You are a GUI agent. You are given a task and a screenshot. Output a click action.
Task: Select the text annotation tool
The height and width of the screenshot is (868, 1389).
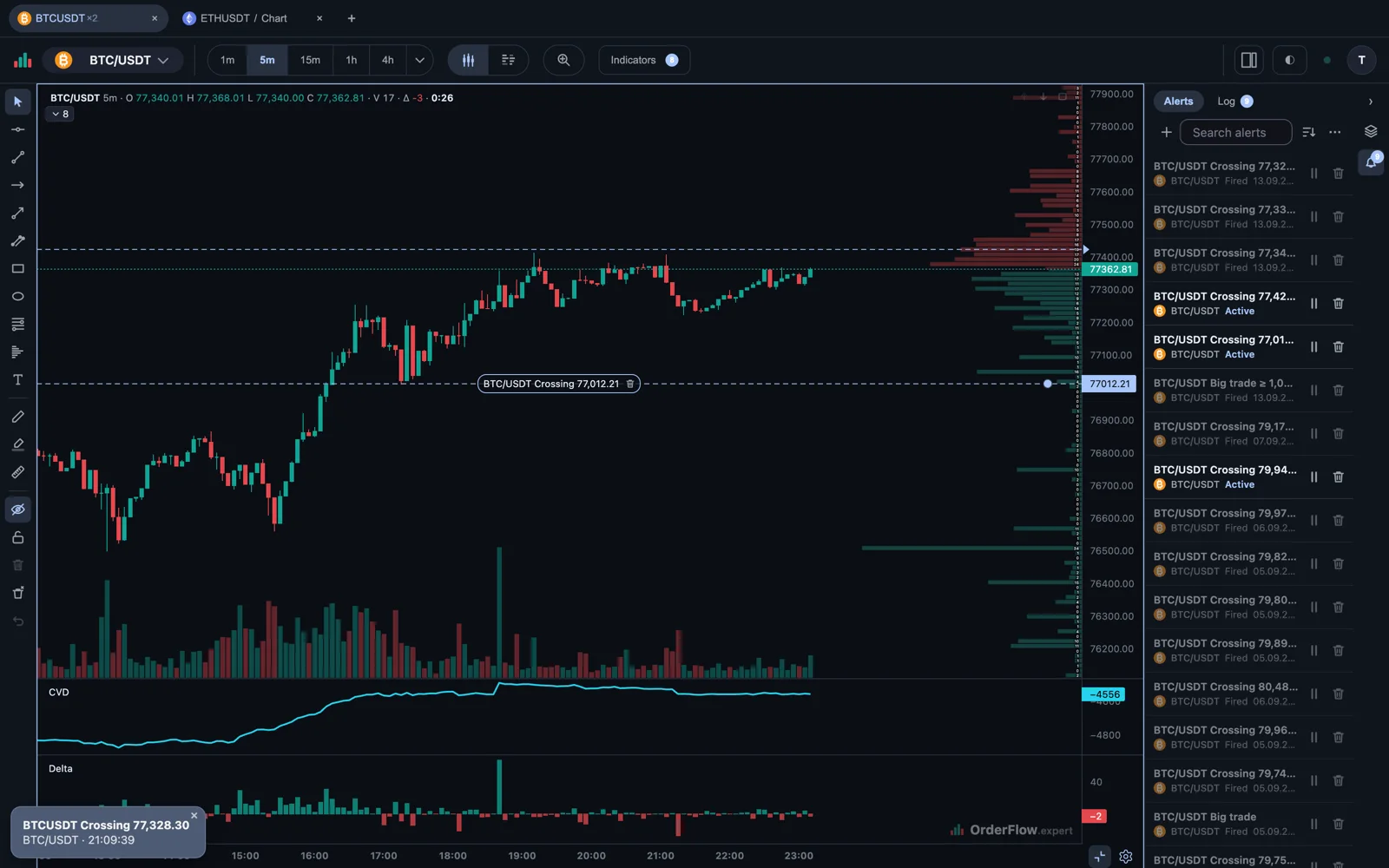[x=17, y=379]
